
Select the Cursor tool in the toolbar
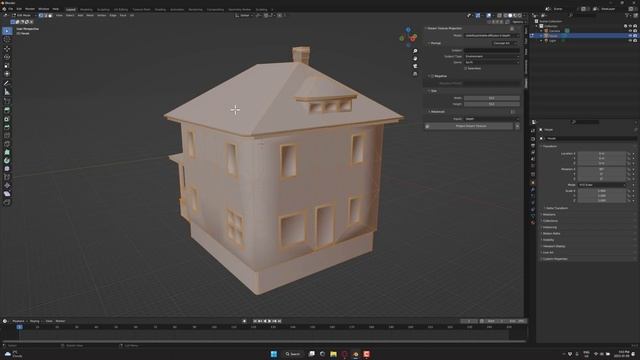click(7, 40)
